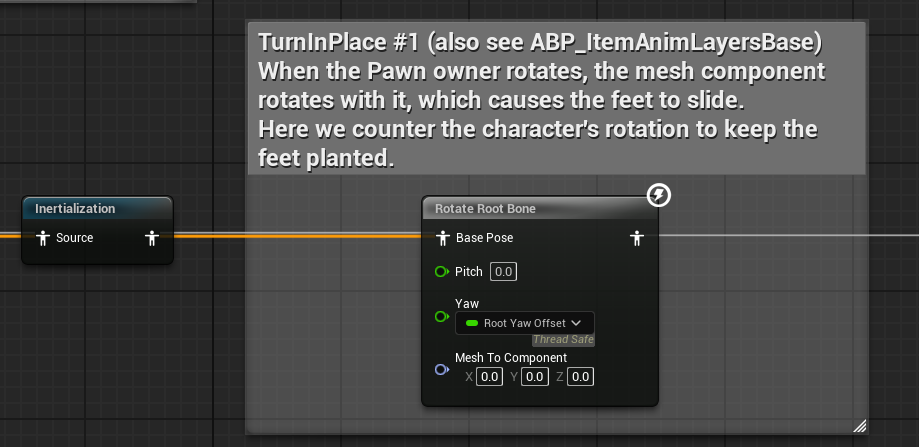Click the Mesh To Component Z field
This screenshot has width=919, height=447.
(x=580, y=377)
